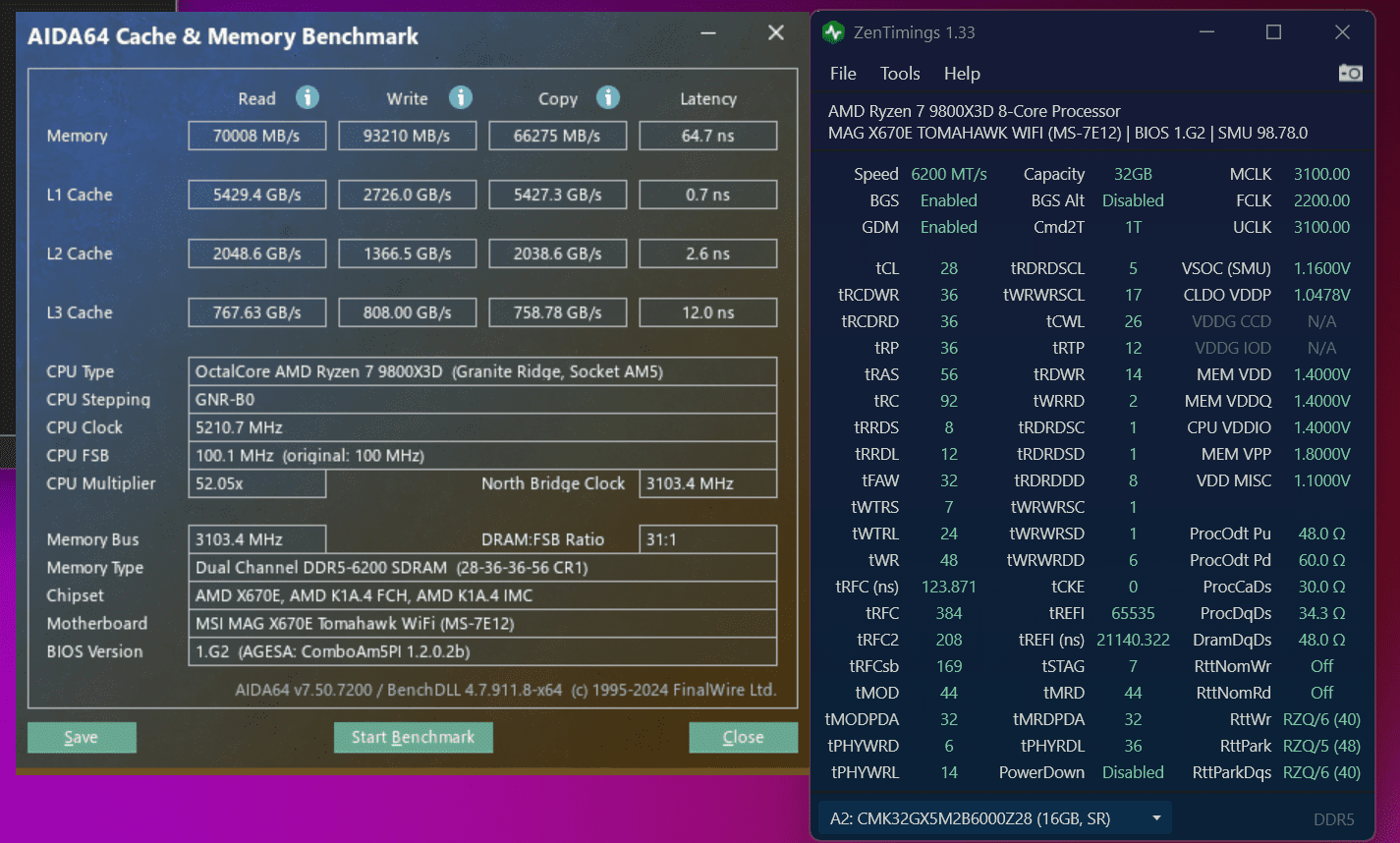1400x843 pixels.
Task: Click the North Bridge Clock 3103.4 MHz field
Action: click(x=708, y=483)
